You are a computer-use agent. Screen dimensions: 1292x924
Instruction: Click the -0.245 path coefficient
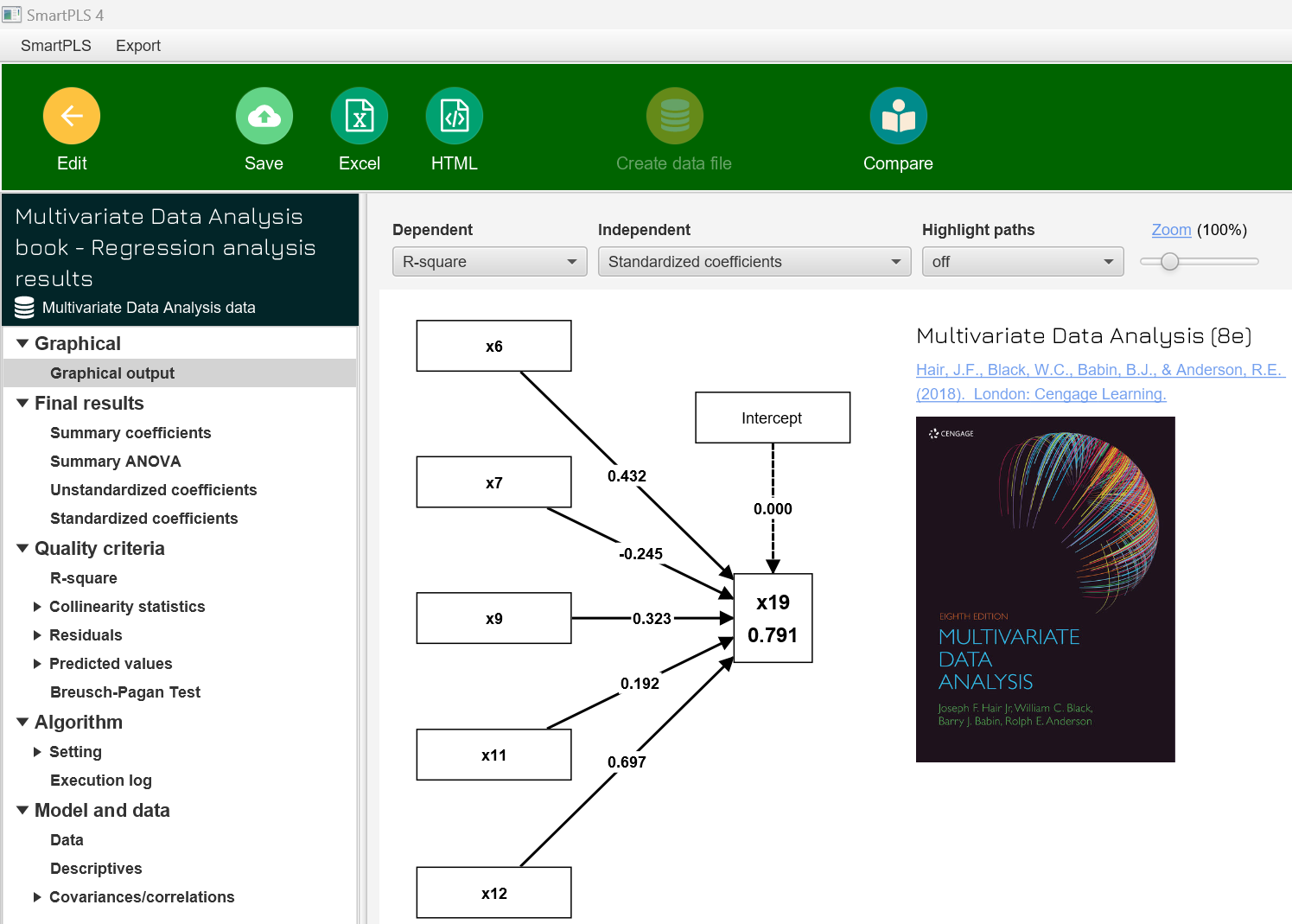coord(640,554)
